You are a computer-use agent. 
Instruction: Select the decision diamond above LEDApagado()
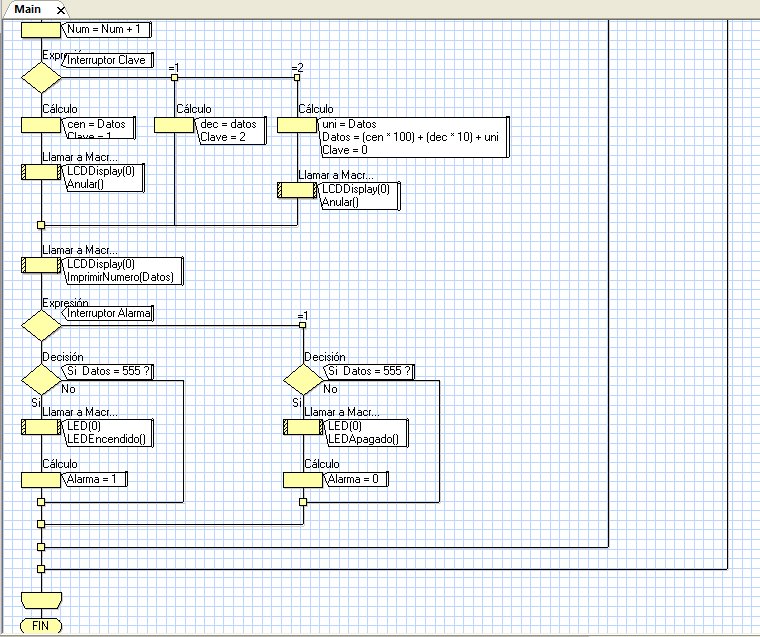click(x=303, y=379)
